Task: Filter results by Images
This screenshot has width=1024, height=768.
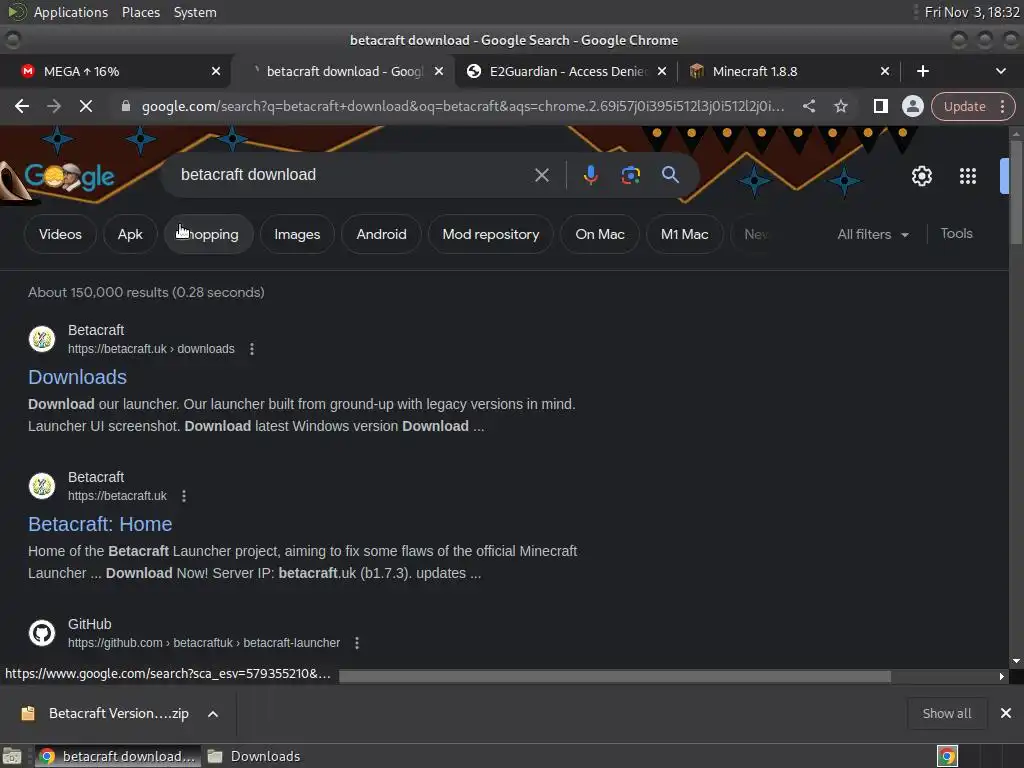Action: pos(297,234)
